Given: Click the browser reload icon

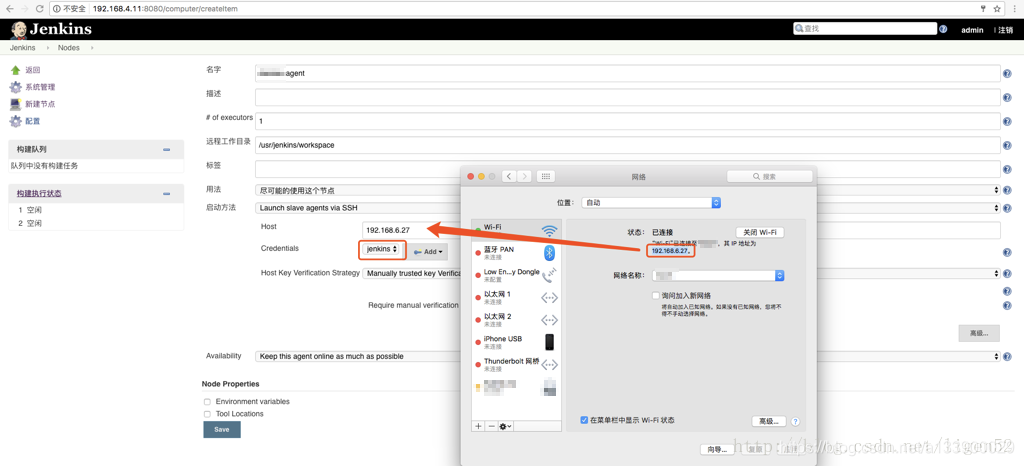Looking at the screenshot, I should (39, 9).
